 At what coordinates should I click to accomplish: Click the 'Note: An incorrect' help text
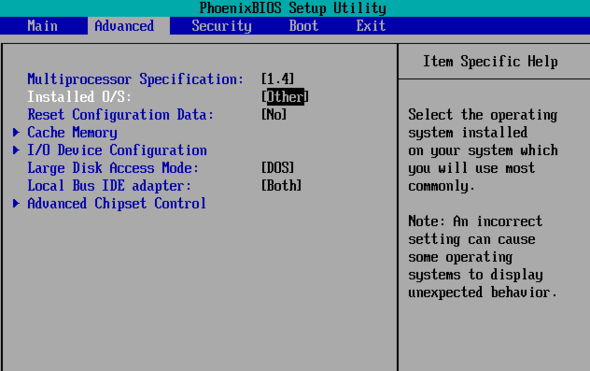click(x=475, y=221)
